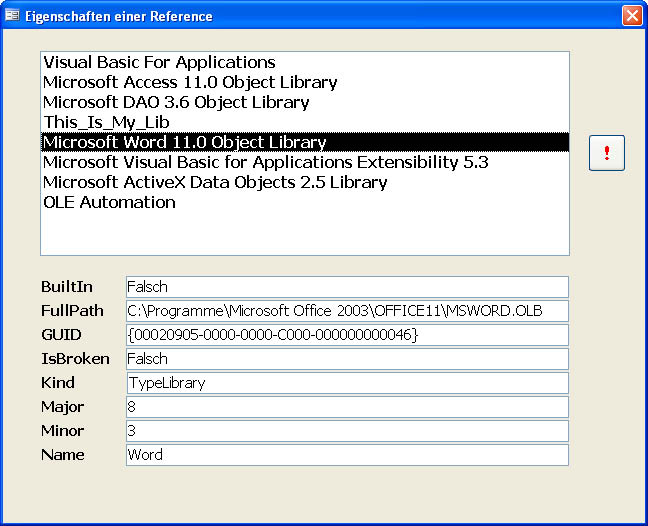Screen dimensions: 648x526
Task: Select Microsoft DAO 3.6 Object Library
Action: [305, 102]
